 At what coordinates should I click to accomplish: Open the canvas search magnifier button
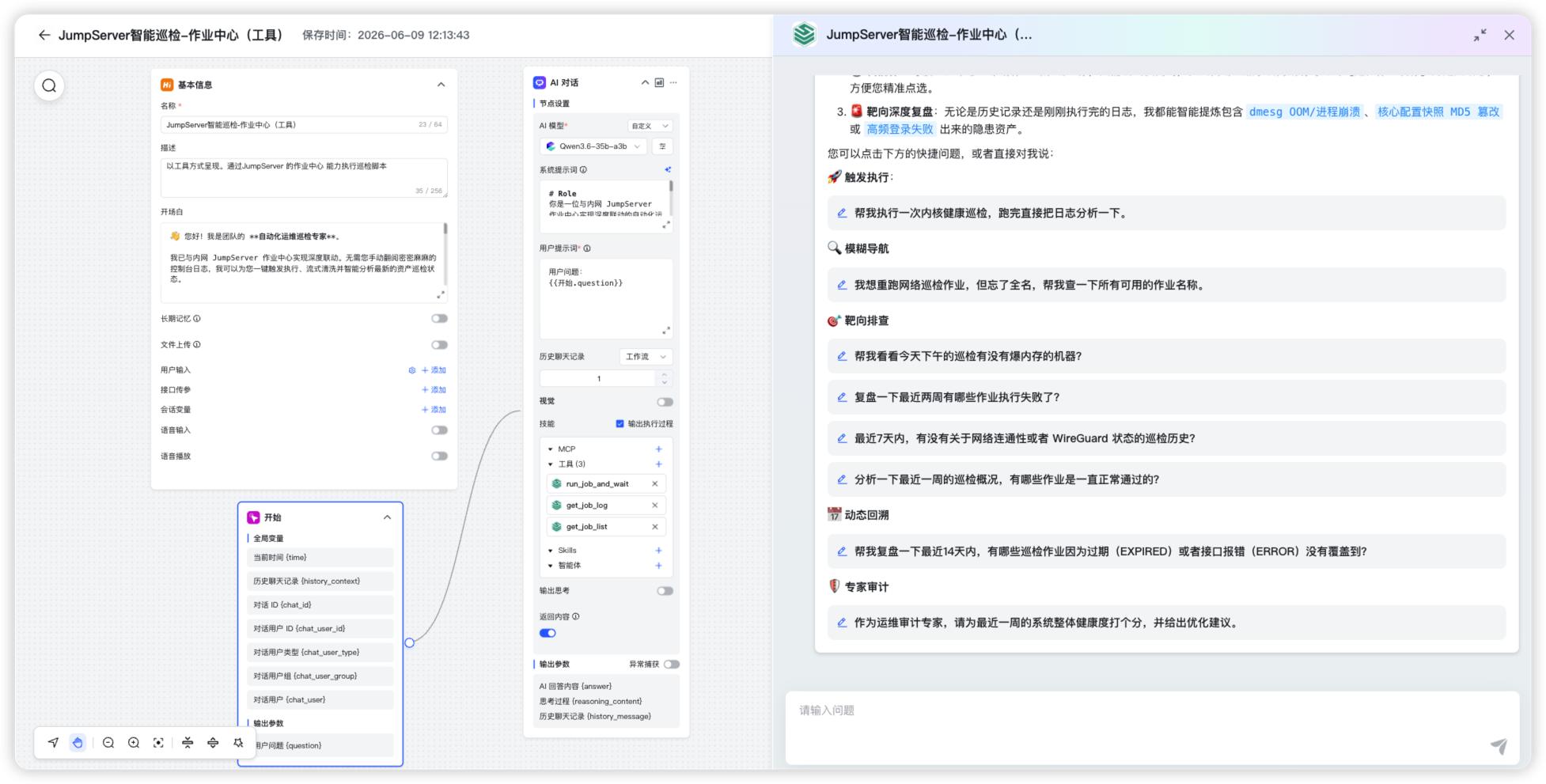coord(49,85)
